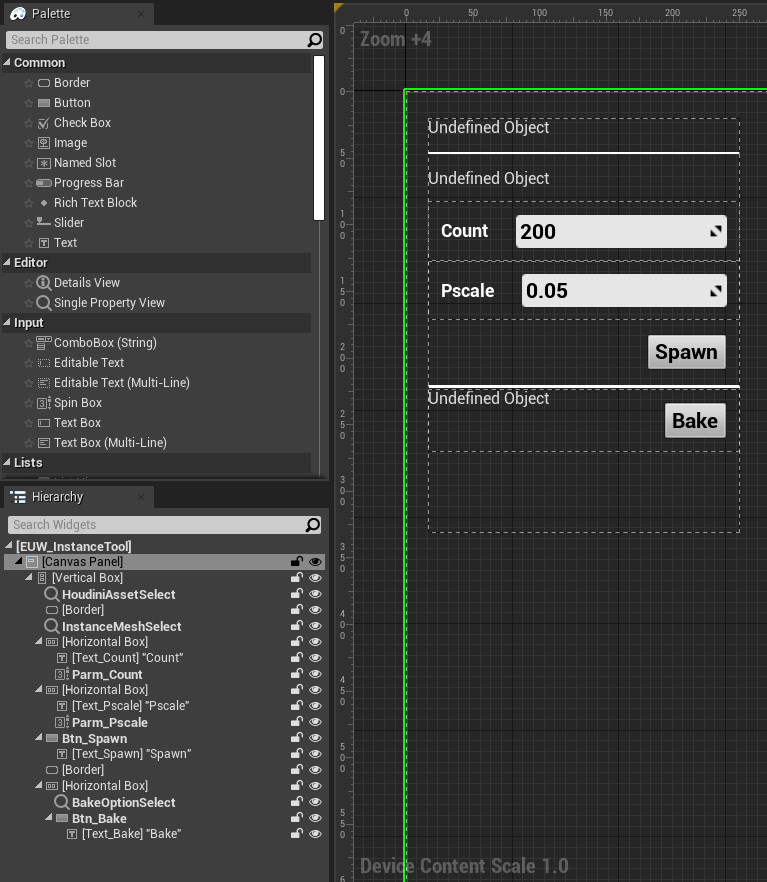Screen dimensions: 767x882
Task: Click the Count spin box slider arrow
Action: (715, 231)
